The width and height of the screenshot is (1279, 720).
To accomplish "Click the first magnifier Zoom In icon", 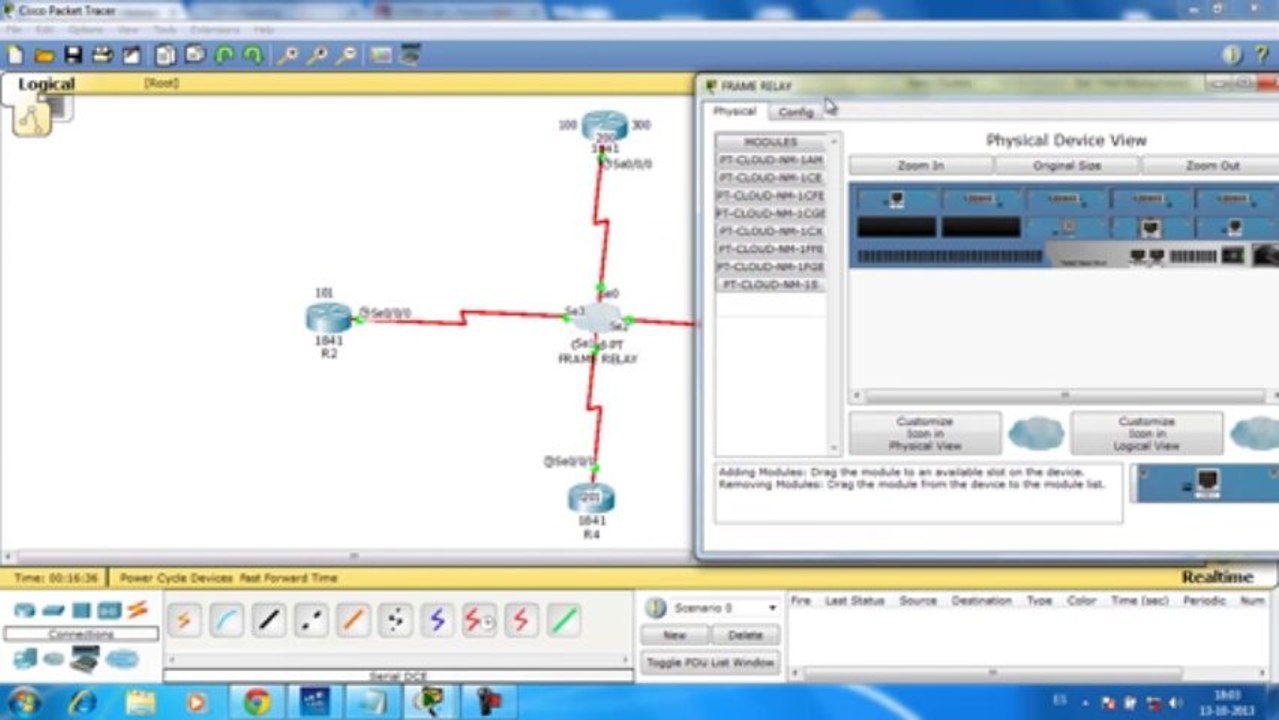I will coord(288,55).
